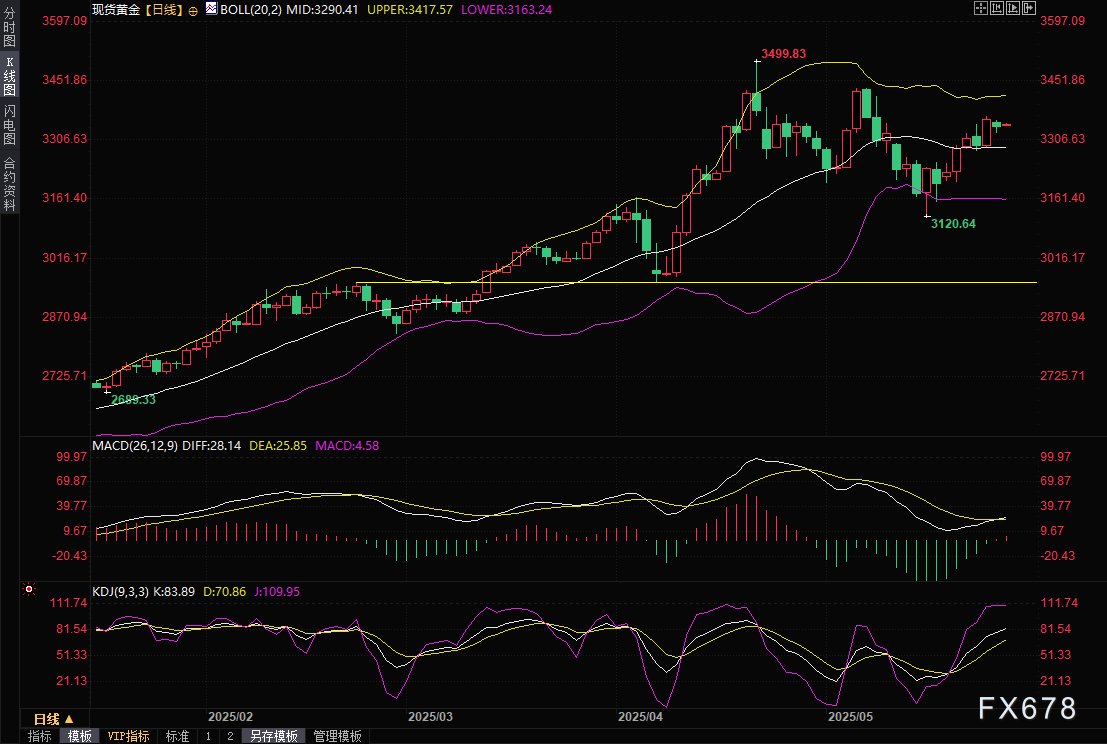Open the 闪电图 side tab
Viewport: 1107px width, 744px height.
tap(9, 124)
